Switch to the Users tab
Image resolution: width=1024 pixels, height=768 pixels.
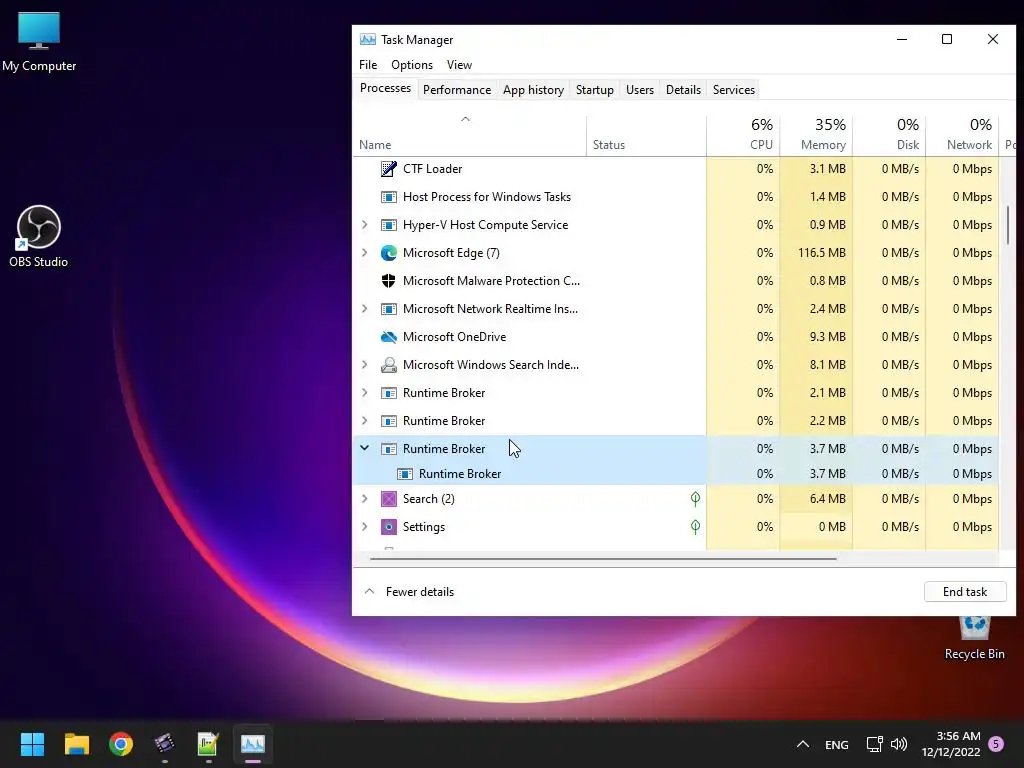tap(639, 89)
